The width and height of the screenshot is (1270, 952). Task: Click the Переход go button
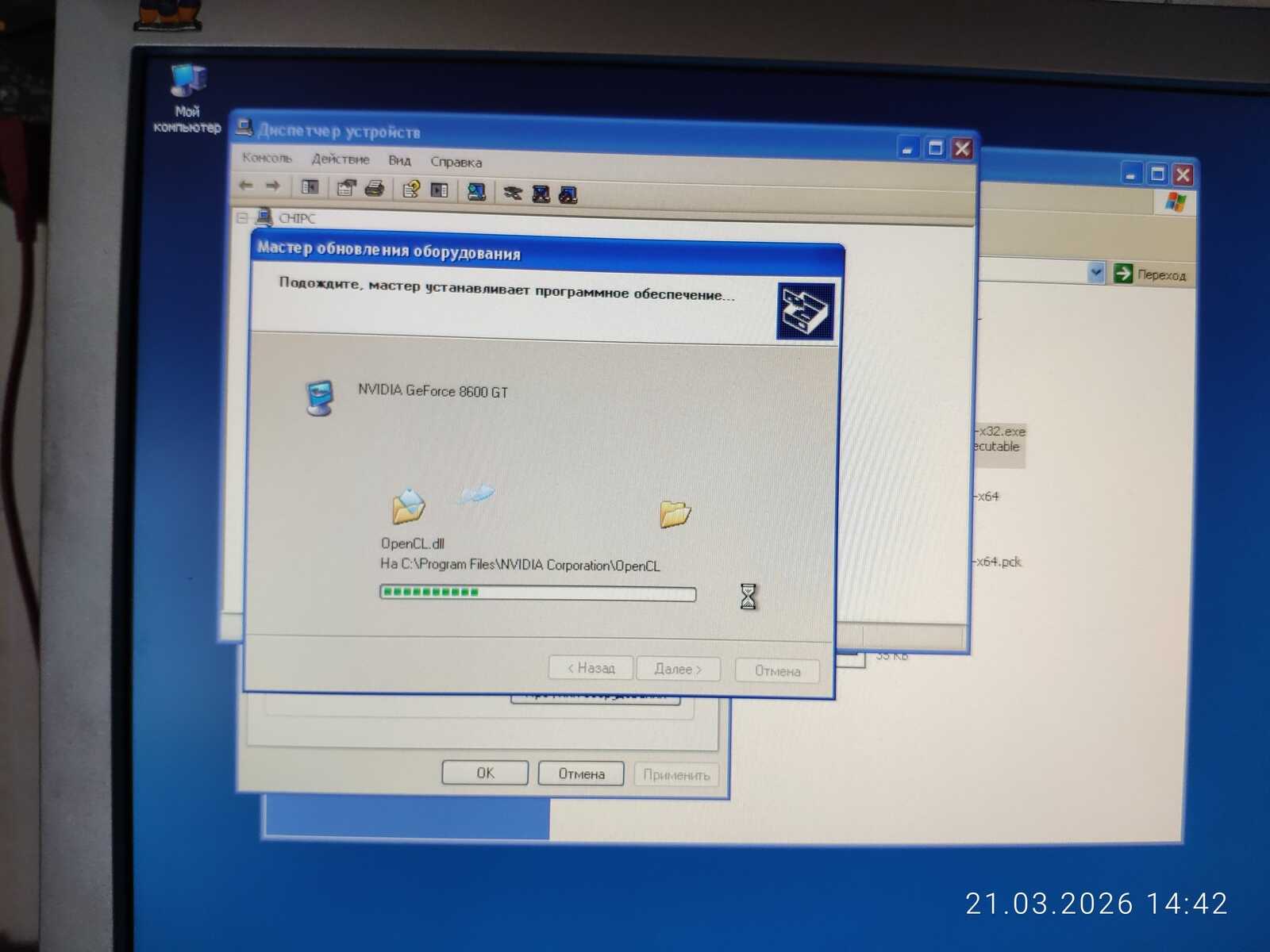[1150, 274]
